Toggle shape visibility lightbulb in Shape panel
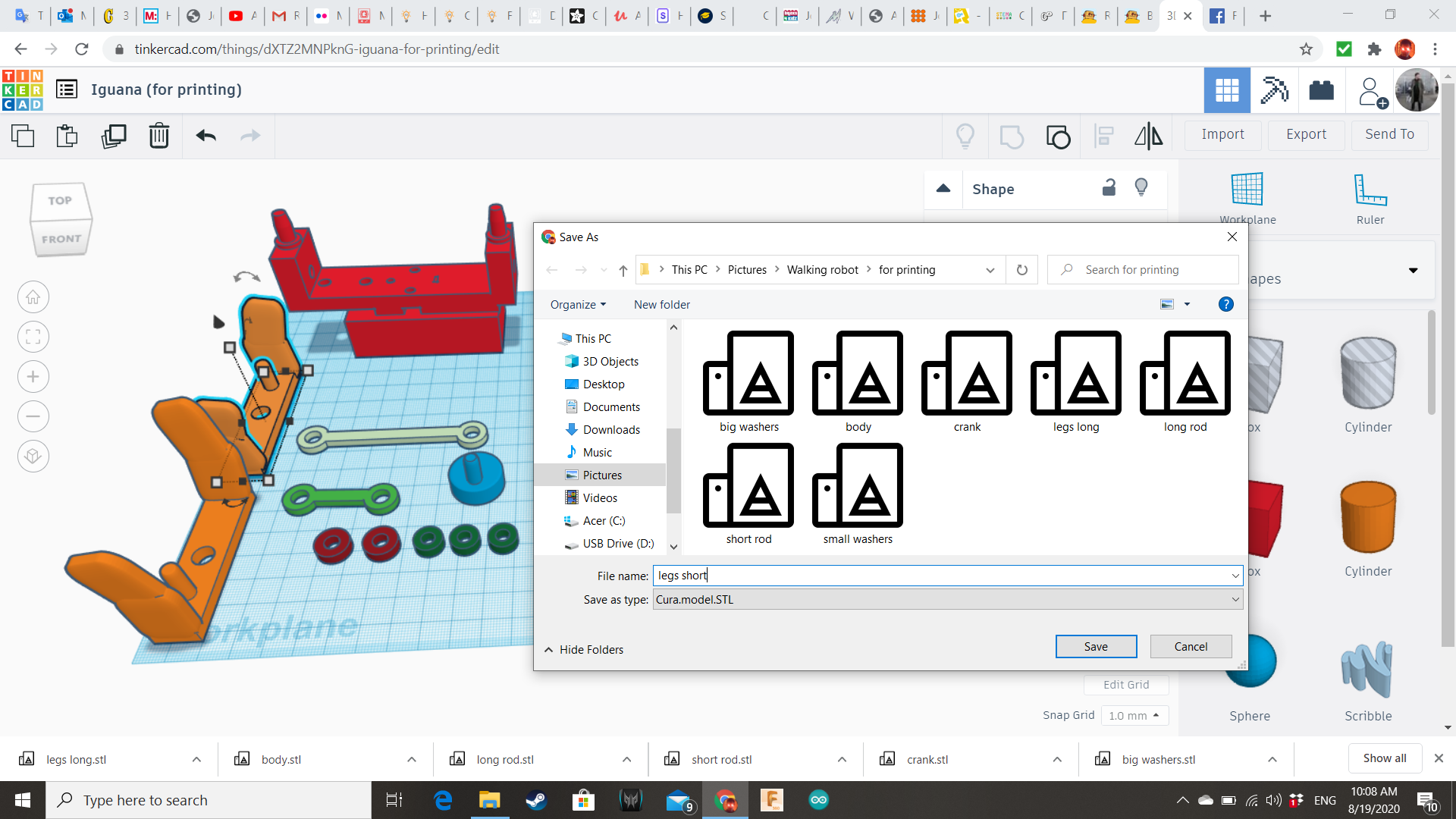The height and width of the screenshot is (819, 1456). [1141, 188]
